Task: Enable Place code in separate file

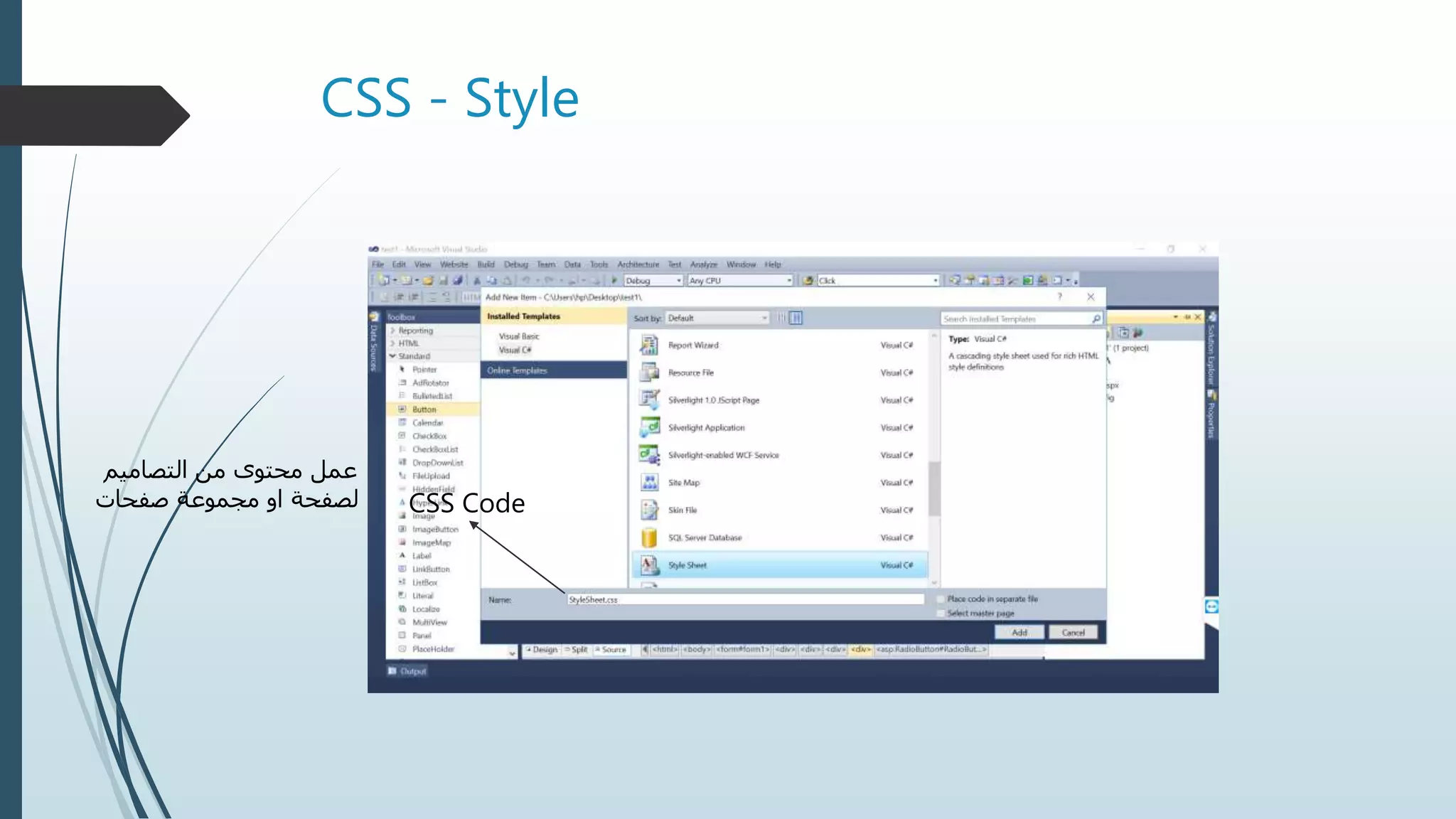Action: pyautogui.click(x=941, y=599)
